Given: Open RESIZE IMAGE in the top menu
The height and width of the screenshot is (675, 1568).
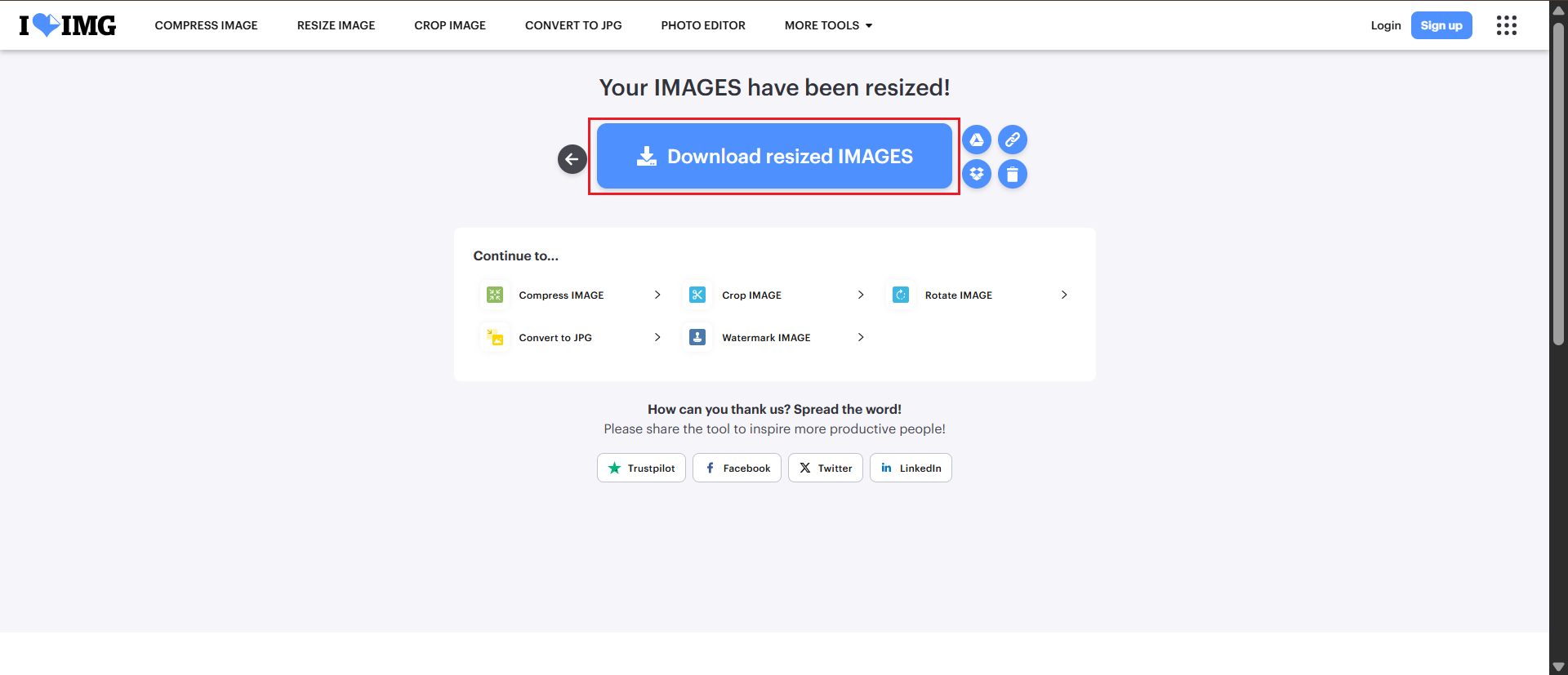Looking at the screenshot, I should coord(336,25).
